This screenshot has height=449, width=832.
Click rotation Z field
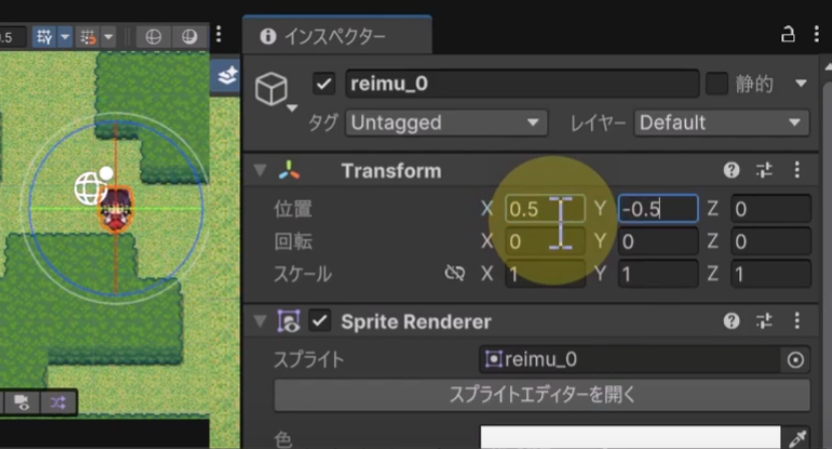[771, 241]
